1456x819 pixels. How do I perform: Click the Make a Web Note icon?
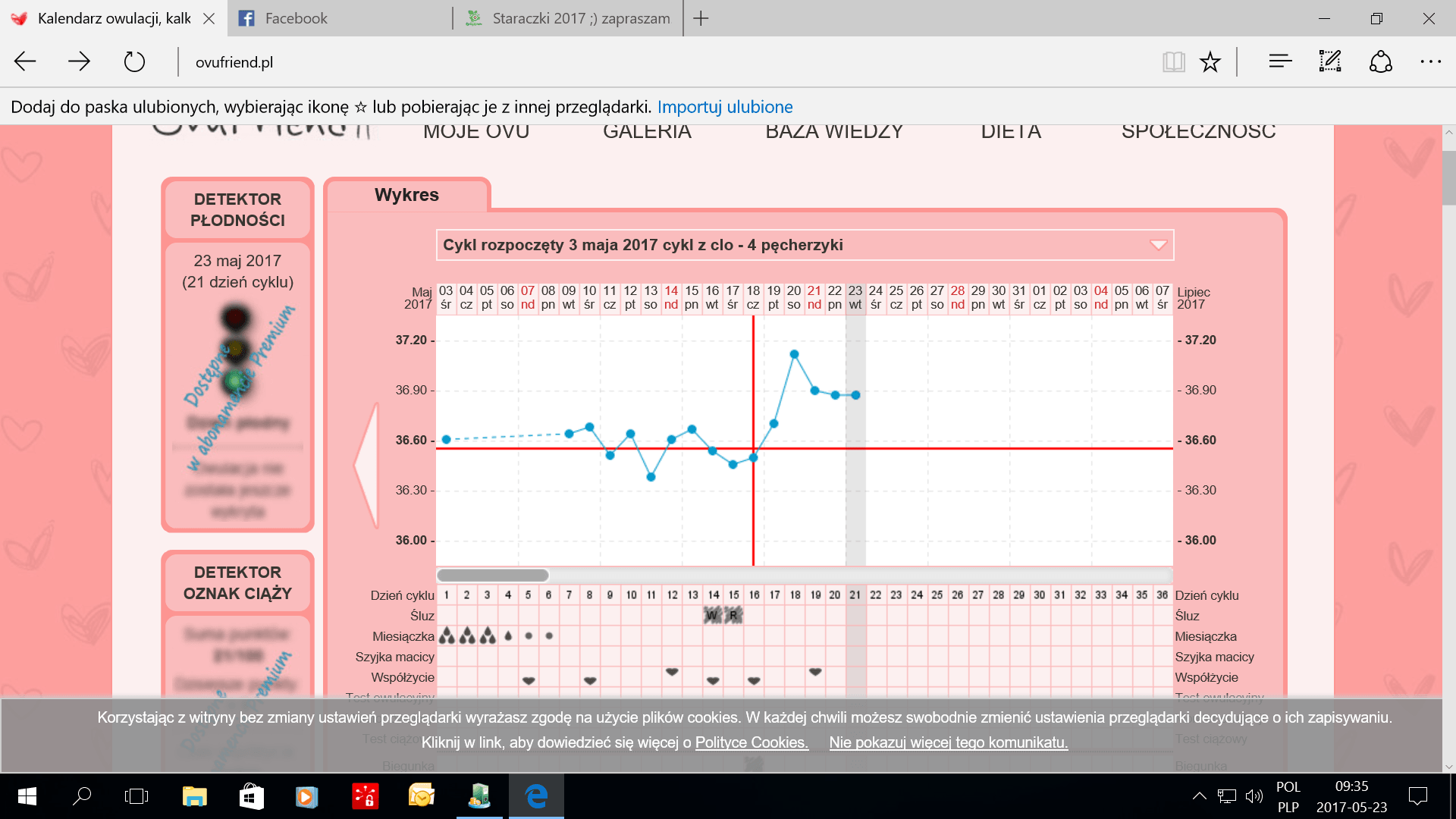pos(1330,61)
